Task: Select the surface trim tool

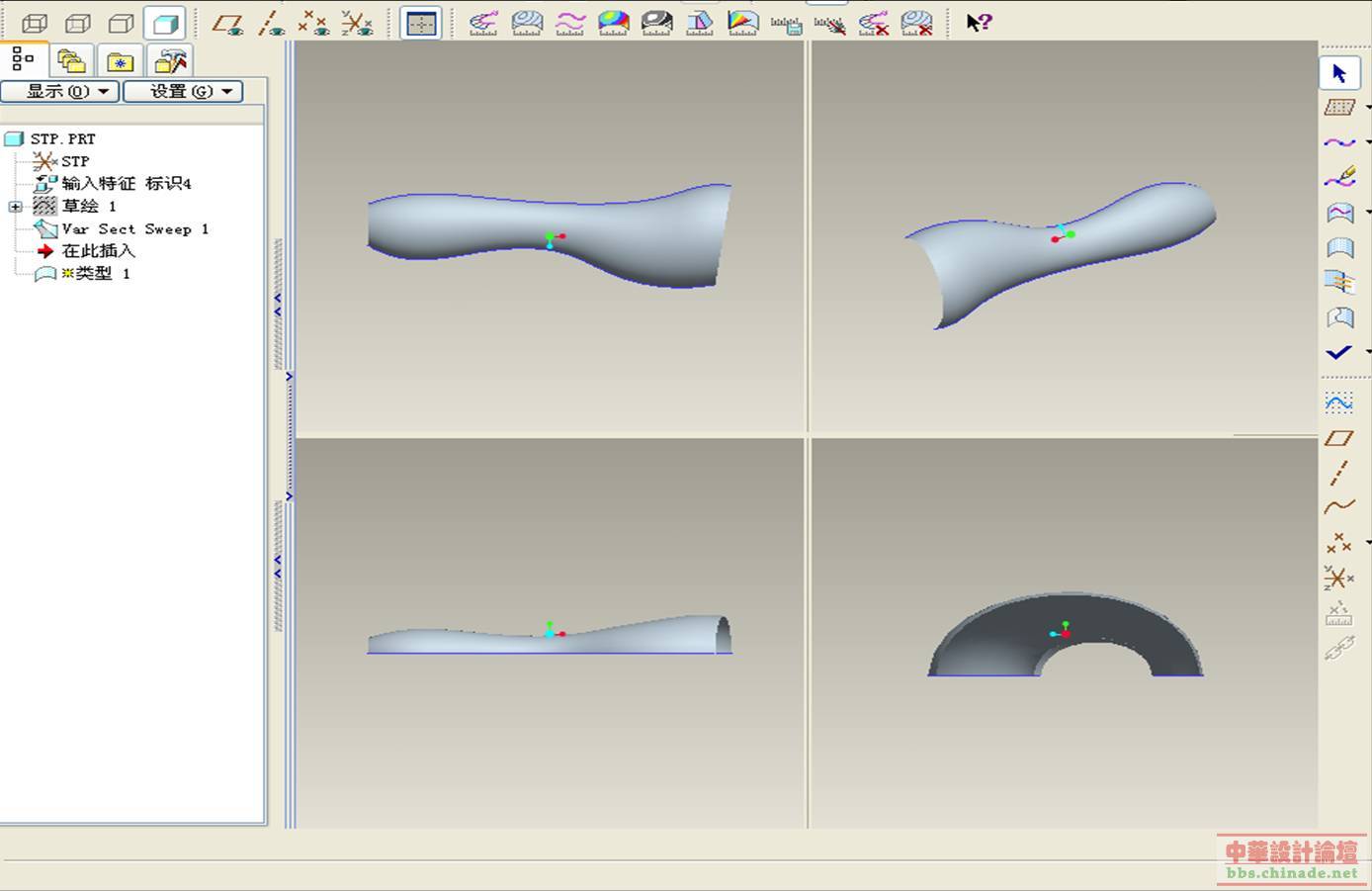Action: 1339,317
